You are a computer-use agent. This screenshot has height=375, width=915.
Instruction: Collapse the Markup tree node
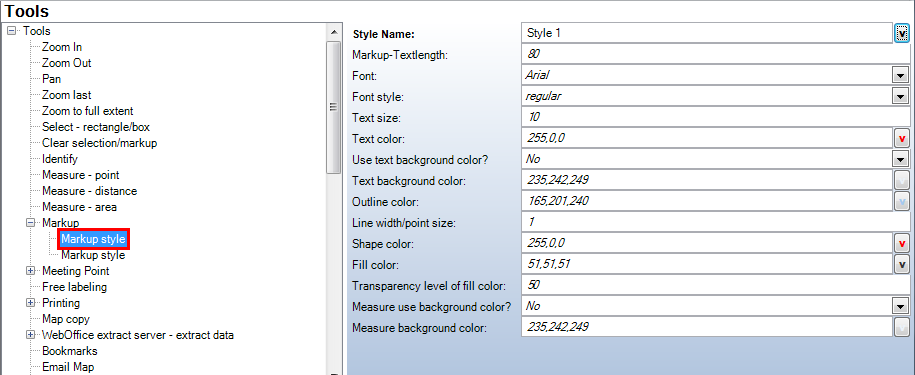[30, 223]
